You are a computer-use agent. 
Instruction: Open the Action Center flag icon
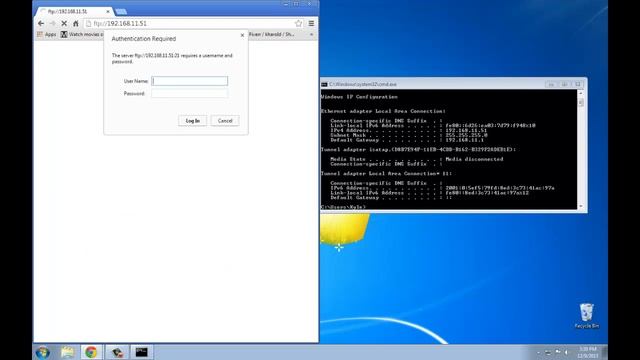(x=558, y=352)
